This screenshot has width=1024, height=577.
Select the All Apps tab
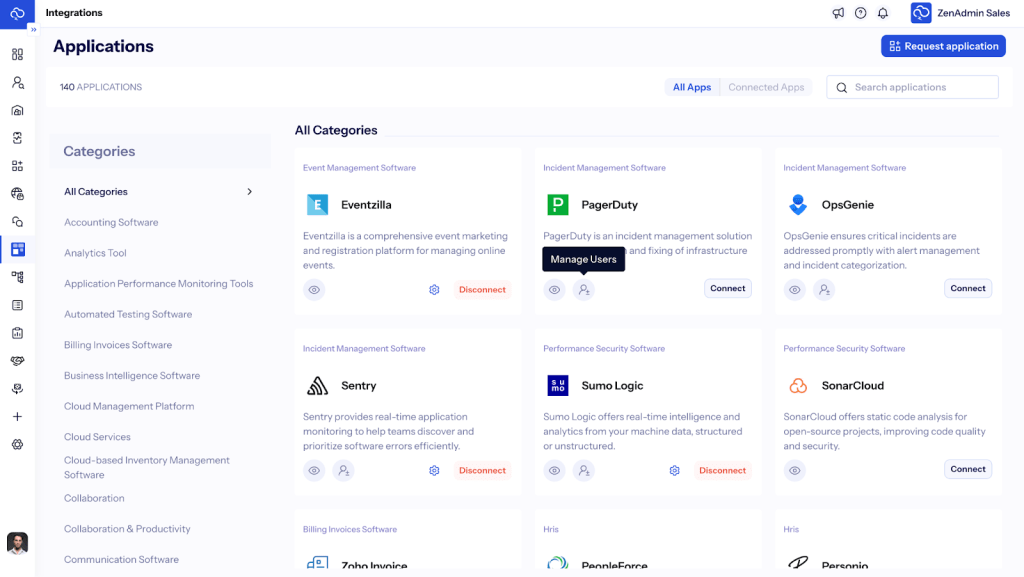[x=692, y=87]
